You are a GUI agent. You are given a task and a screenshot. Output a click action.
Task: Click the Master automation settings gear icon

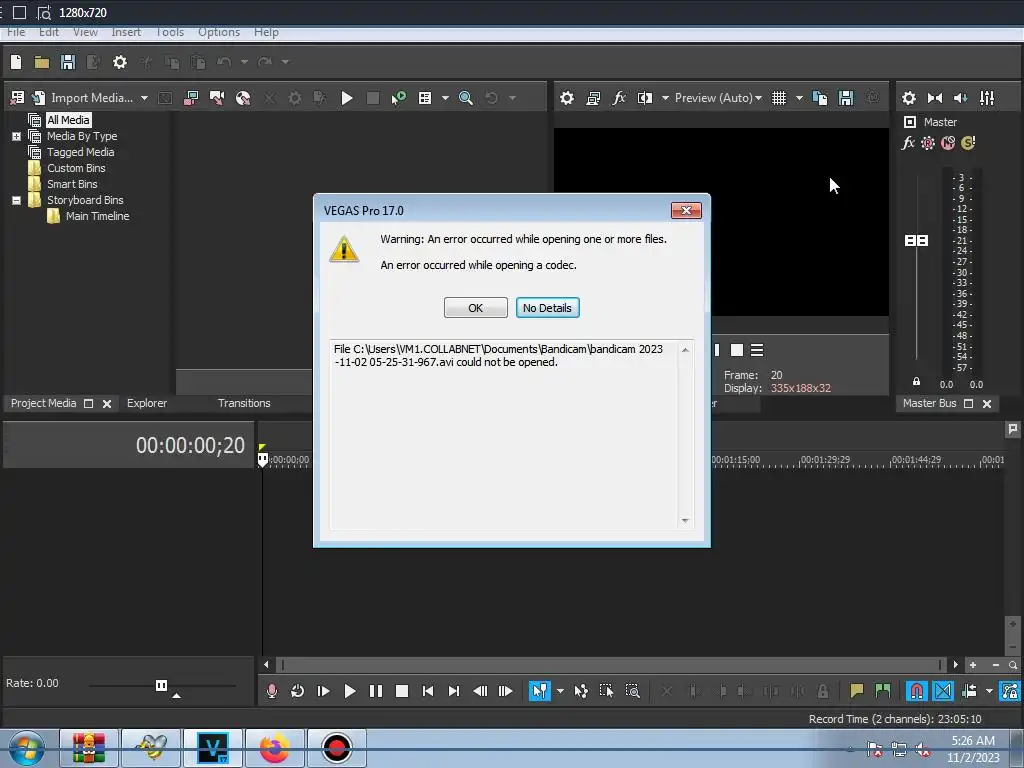tap(927, 142)
